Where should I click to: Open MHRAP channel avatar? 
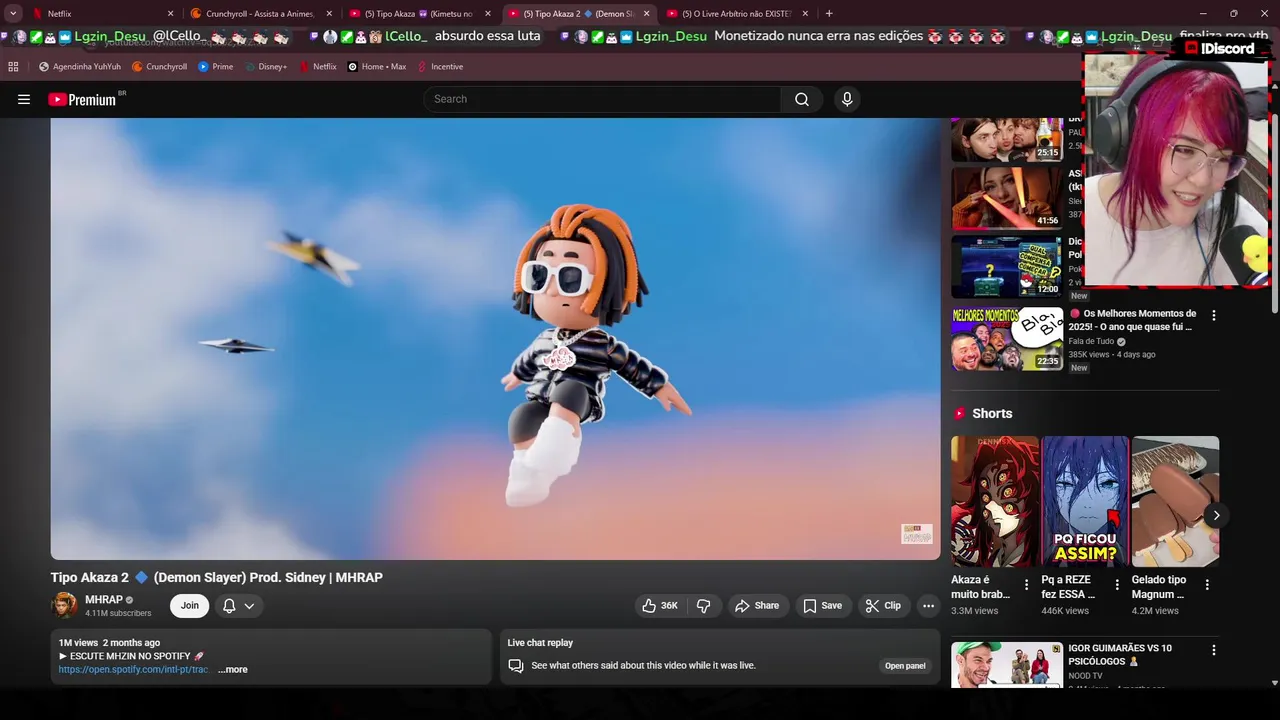pyautogui.click(x=64, y=605)
